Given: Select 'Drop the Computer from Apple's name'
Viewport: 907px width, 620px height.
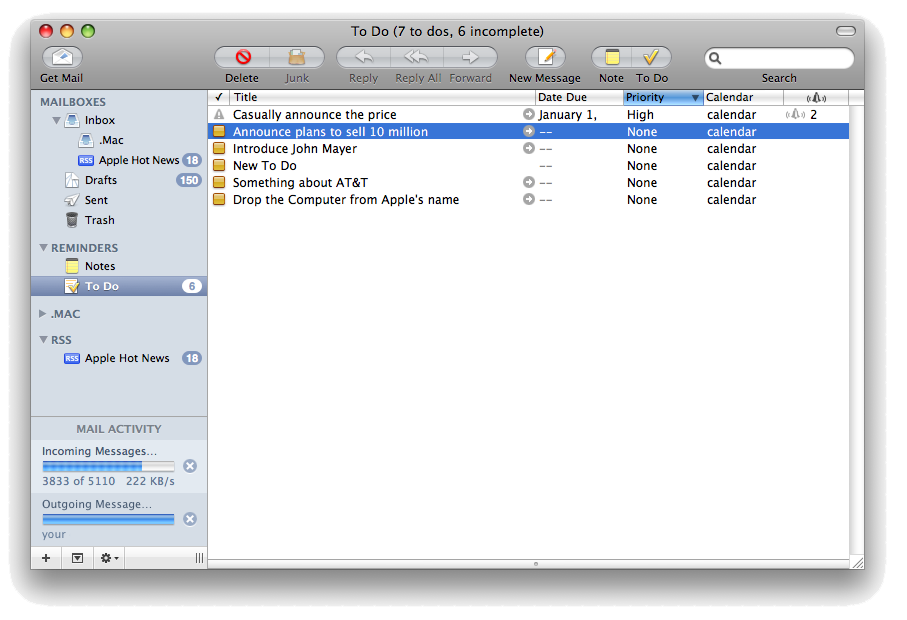Looking at the screenshot, I should pyautogui.click(x=346, y=200).
